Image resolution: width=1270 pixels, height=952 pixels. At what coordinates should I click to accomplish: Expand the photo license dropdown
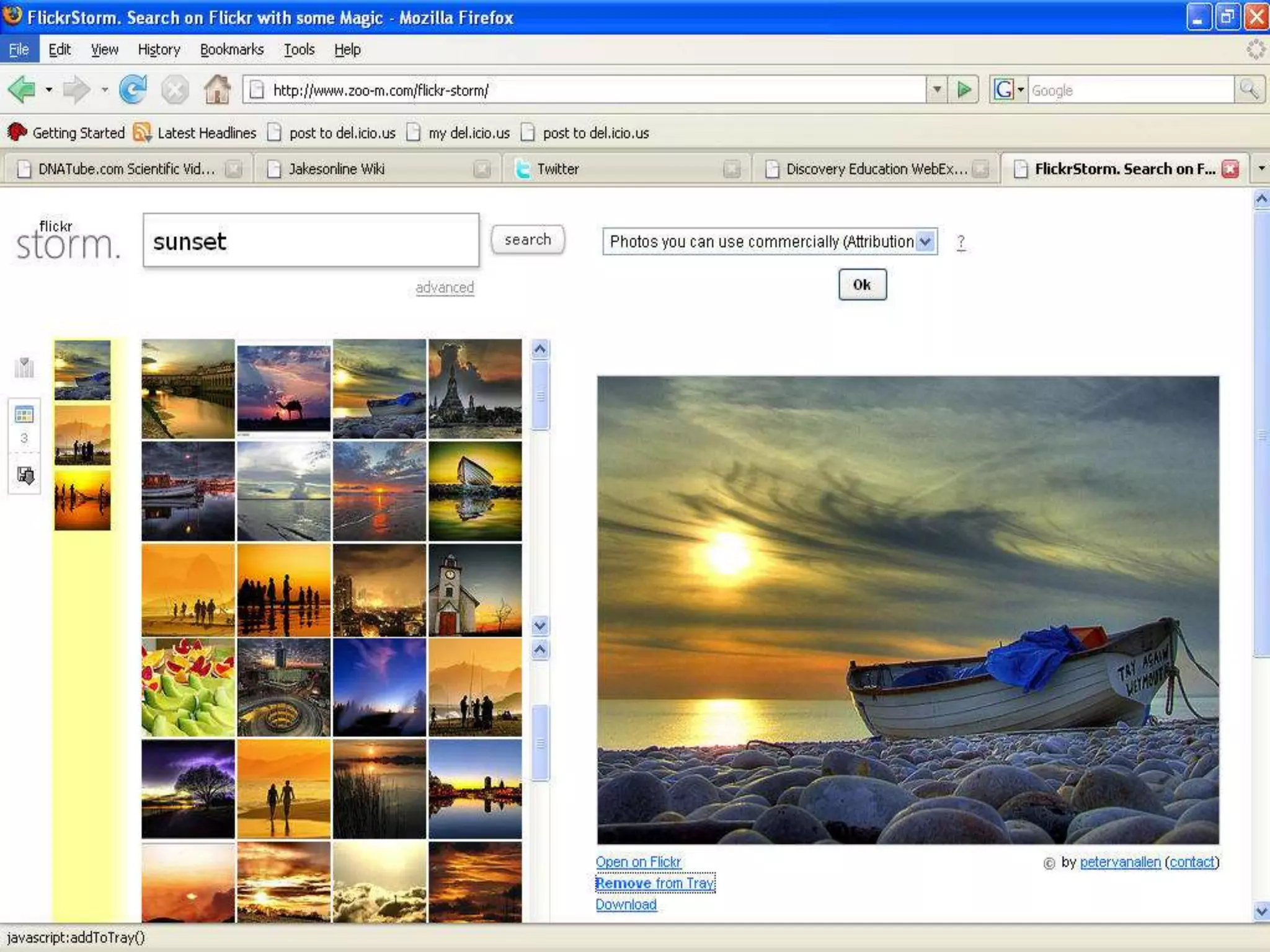point(925,241)
